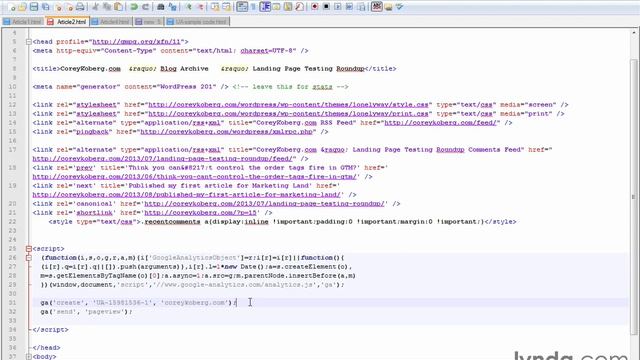Click the gmpg.org/xfn/11 profile URL
Screen dimensions: 640x360
point(136,42)
